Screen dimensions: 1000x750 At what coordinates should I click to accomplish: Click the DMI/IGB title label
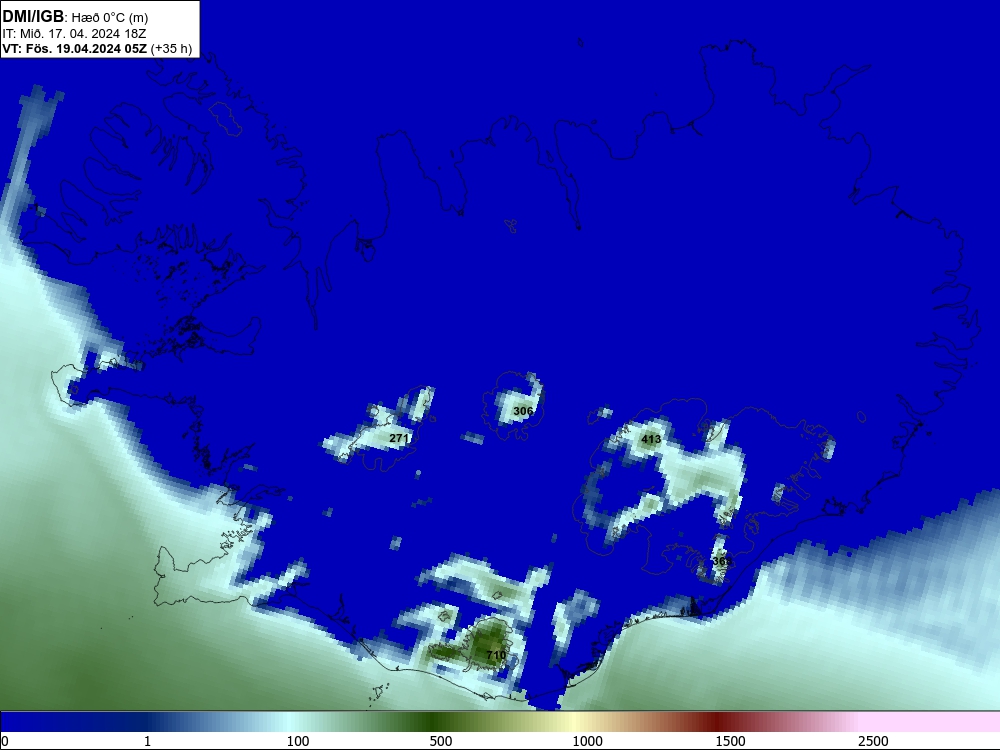(33, 16)
